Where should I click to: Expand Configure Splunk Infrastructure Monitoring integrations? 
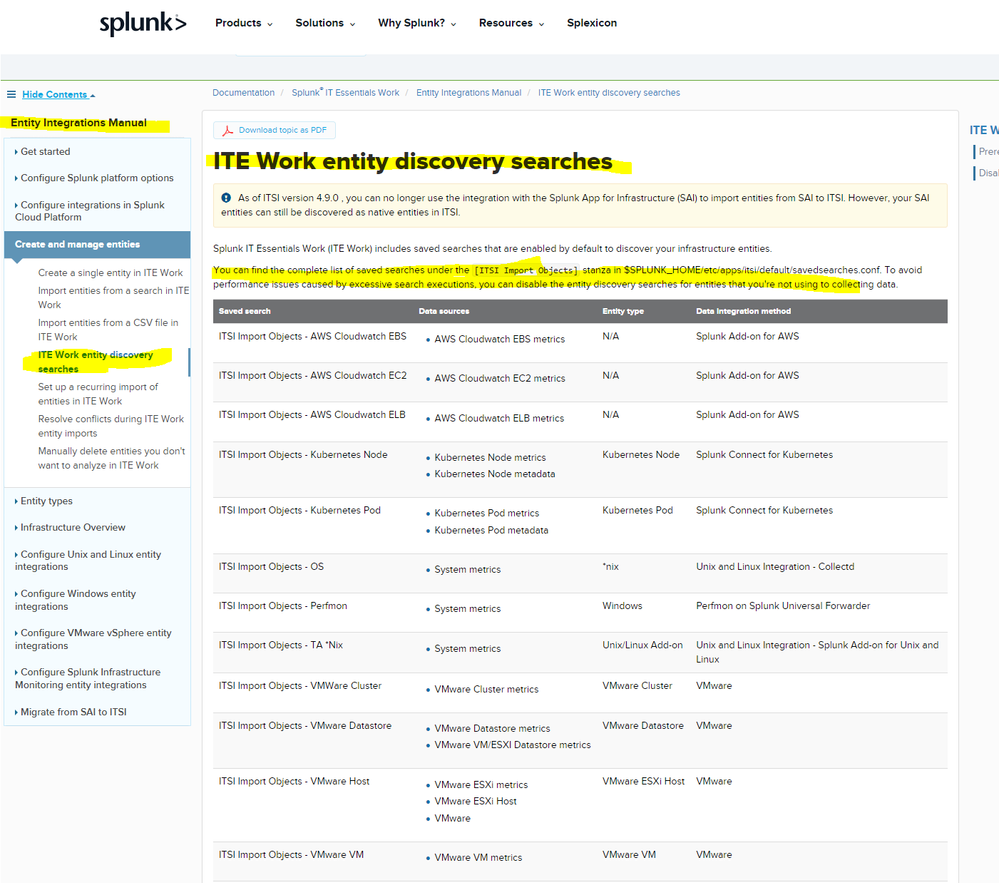[87, 678]
